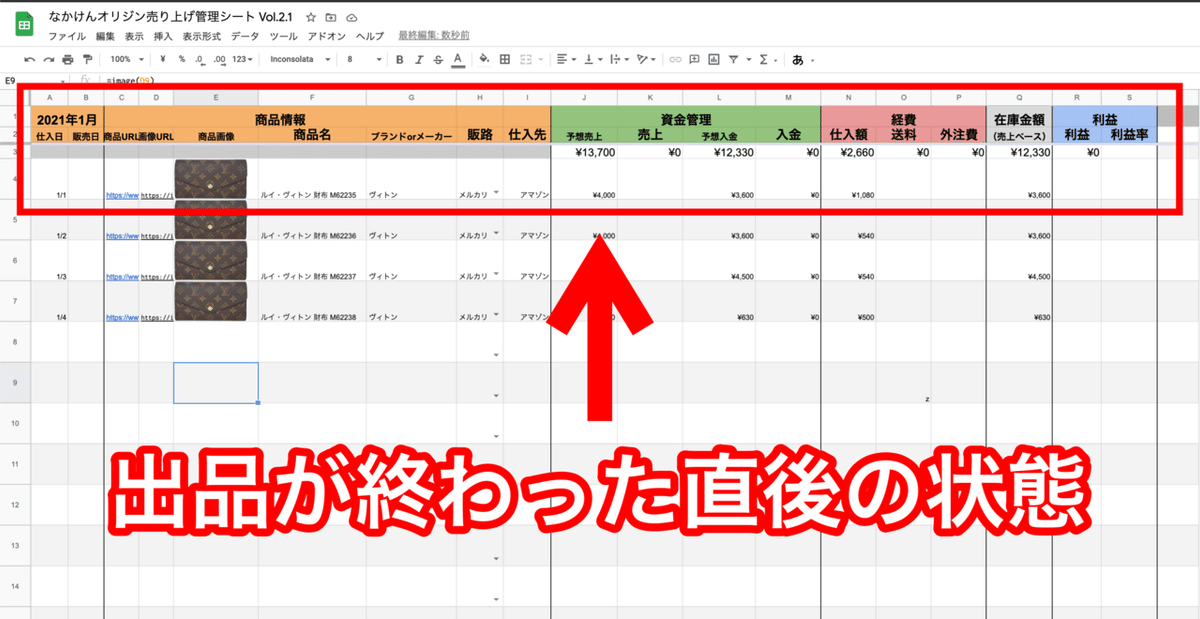Select the 2021年1月 header cell
This screenshot has height=619, width=1200.
pyautogui.click(x=67, y=120)
